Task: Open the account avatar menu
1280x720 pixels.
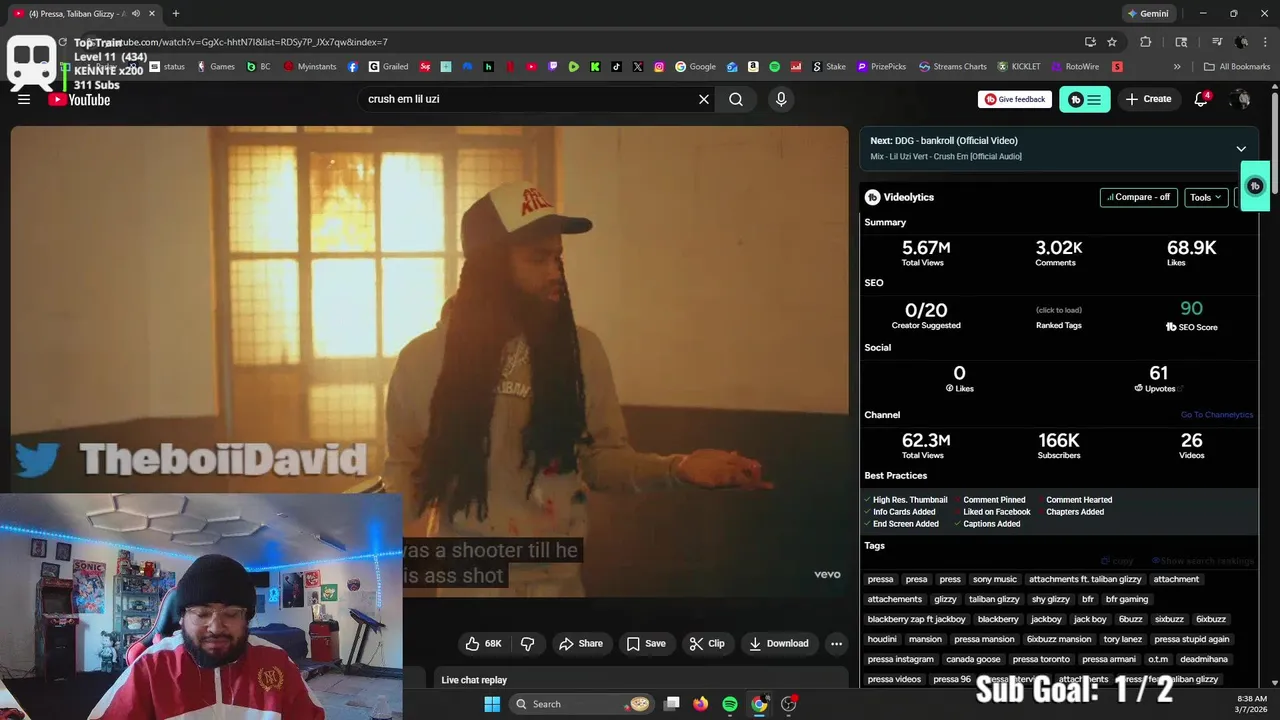Action: 1241,99
